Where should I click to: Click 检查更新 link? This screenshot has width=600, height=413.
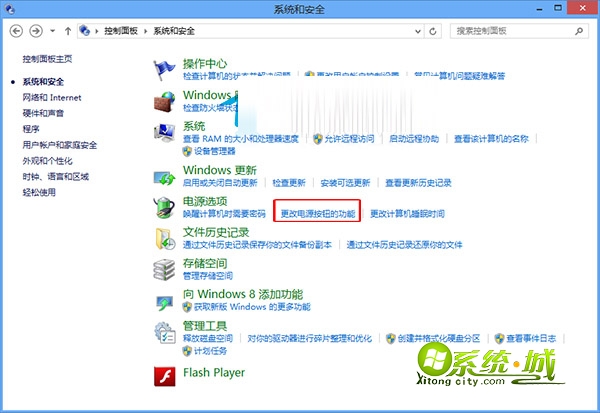289,183
